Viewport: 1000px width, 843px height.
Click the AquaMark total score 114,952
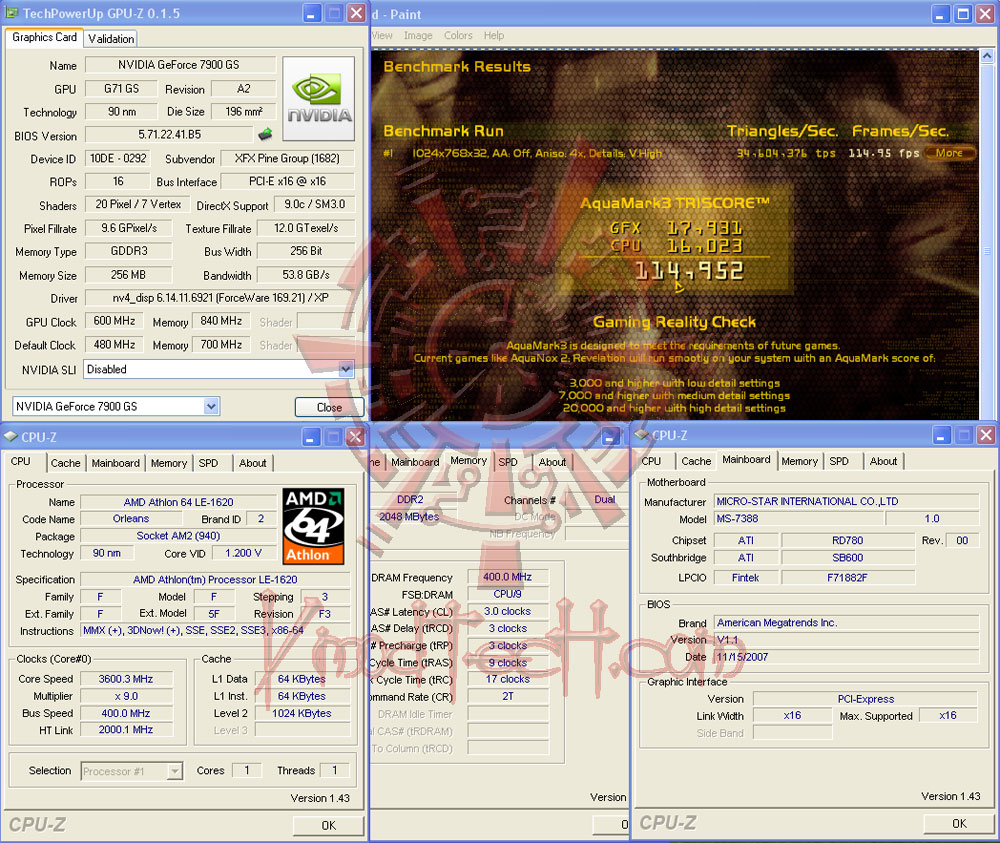(689, 272)
